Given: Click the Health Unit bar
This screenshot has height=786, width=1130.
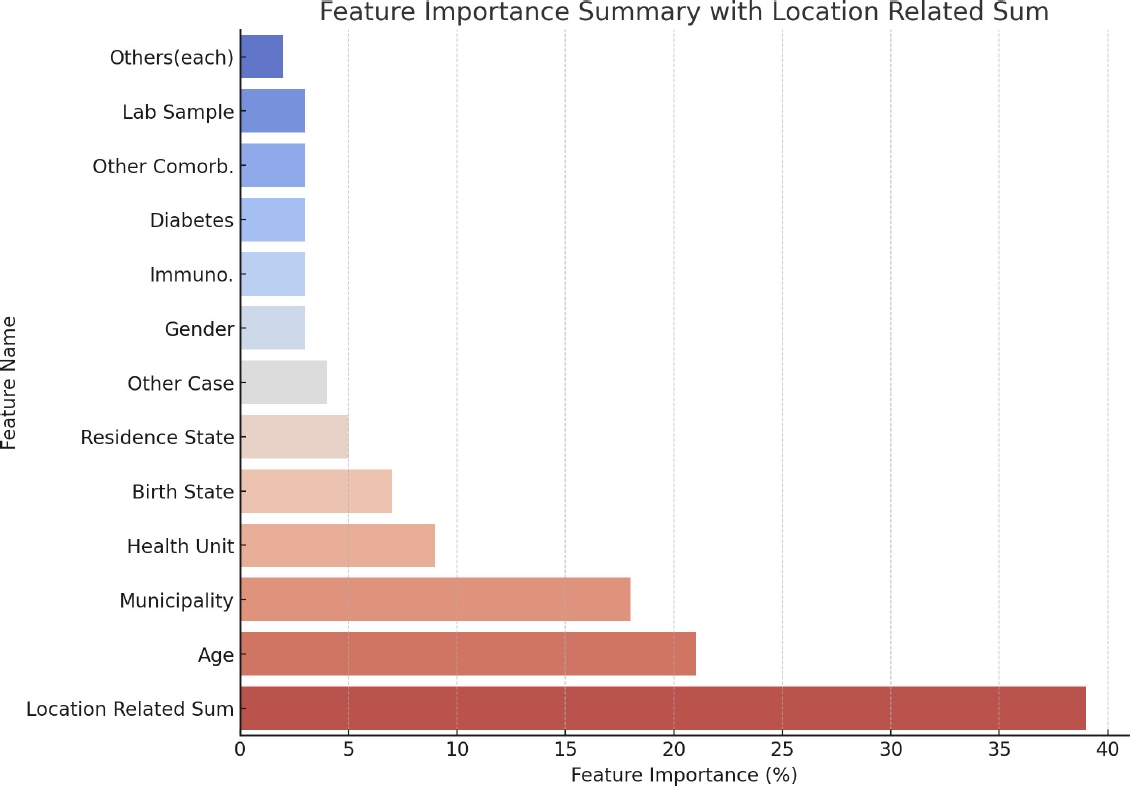Looking at the screenshot, I should [337, 546].
